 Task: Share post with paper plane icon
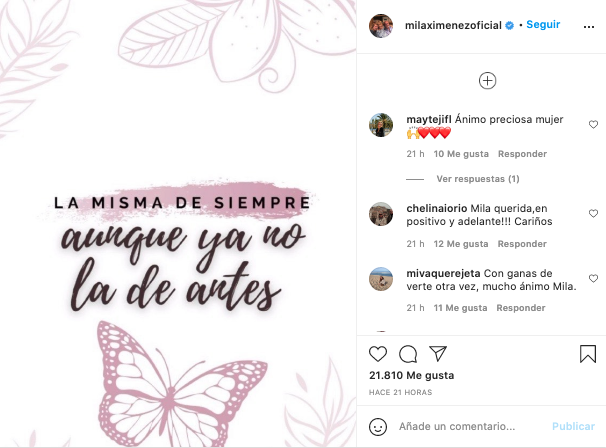[438, 353]
